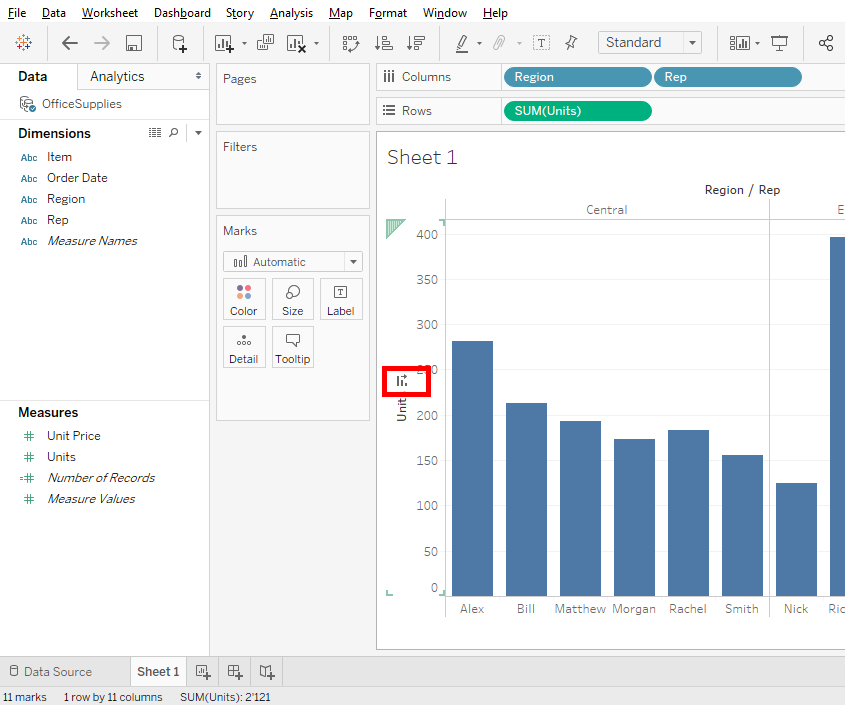Open the Color button in Marks
This screenshot has height=705, width=845.
click(x=244, y=299)
